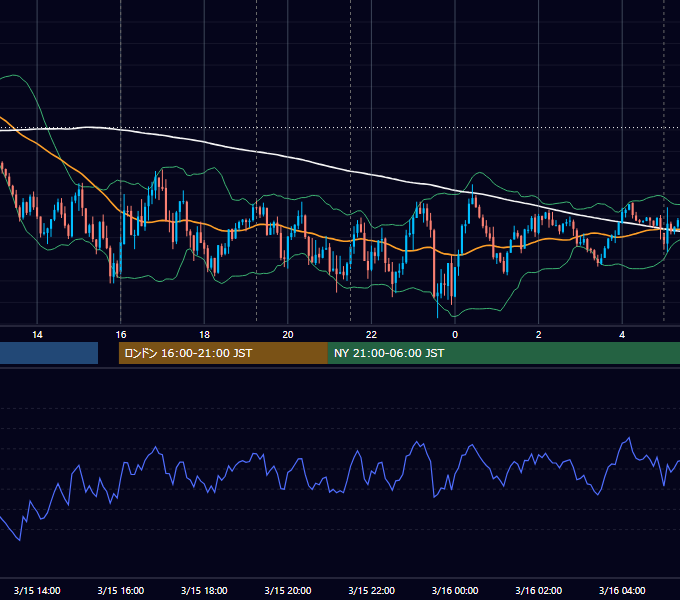Click the 3/15 22:00 time label
The width and height of the screenshot is (680, 600).
[372, 590]
